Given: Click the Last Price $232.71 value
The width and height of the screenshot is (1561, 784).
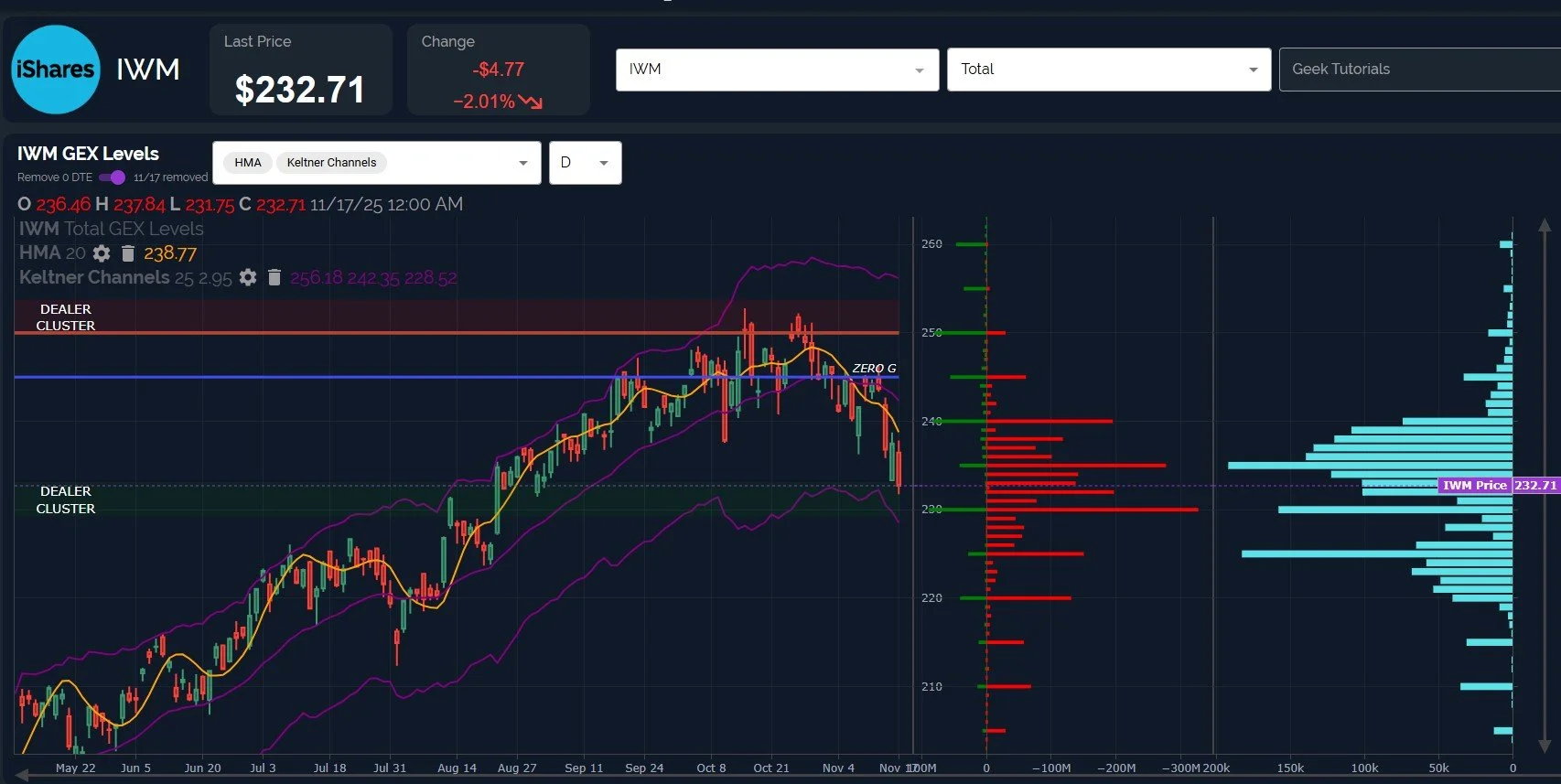Looking at the screenshot, I should [300, 90].
